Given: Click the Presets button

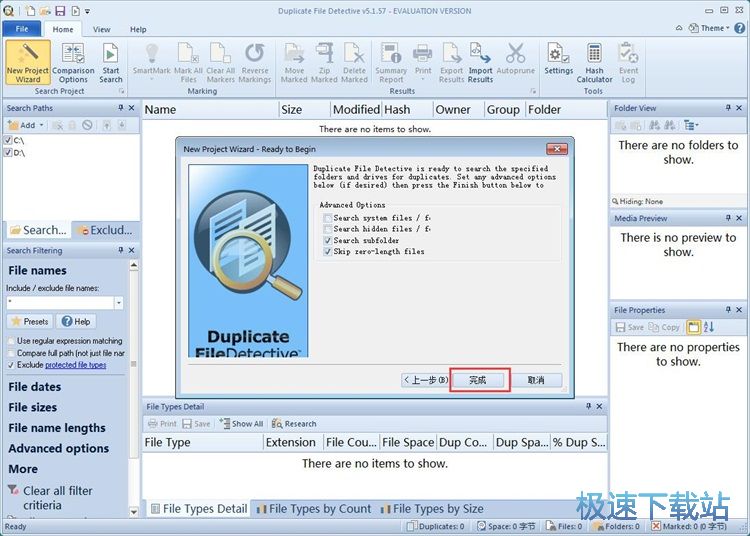Looking at the screenshot, I should click(x=30, y=321).
